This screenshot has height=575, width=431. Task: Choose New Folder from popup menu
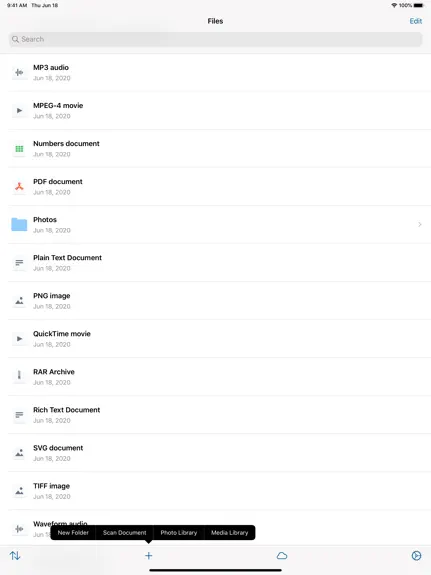[73, 532]
